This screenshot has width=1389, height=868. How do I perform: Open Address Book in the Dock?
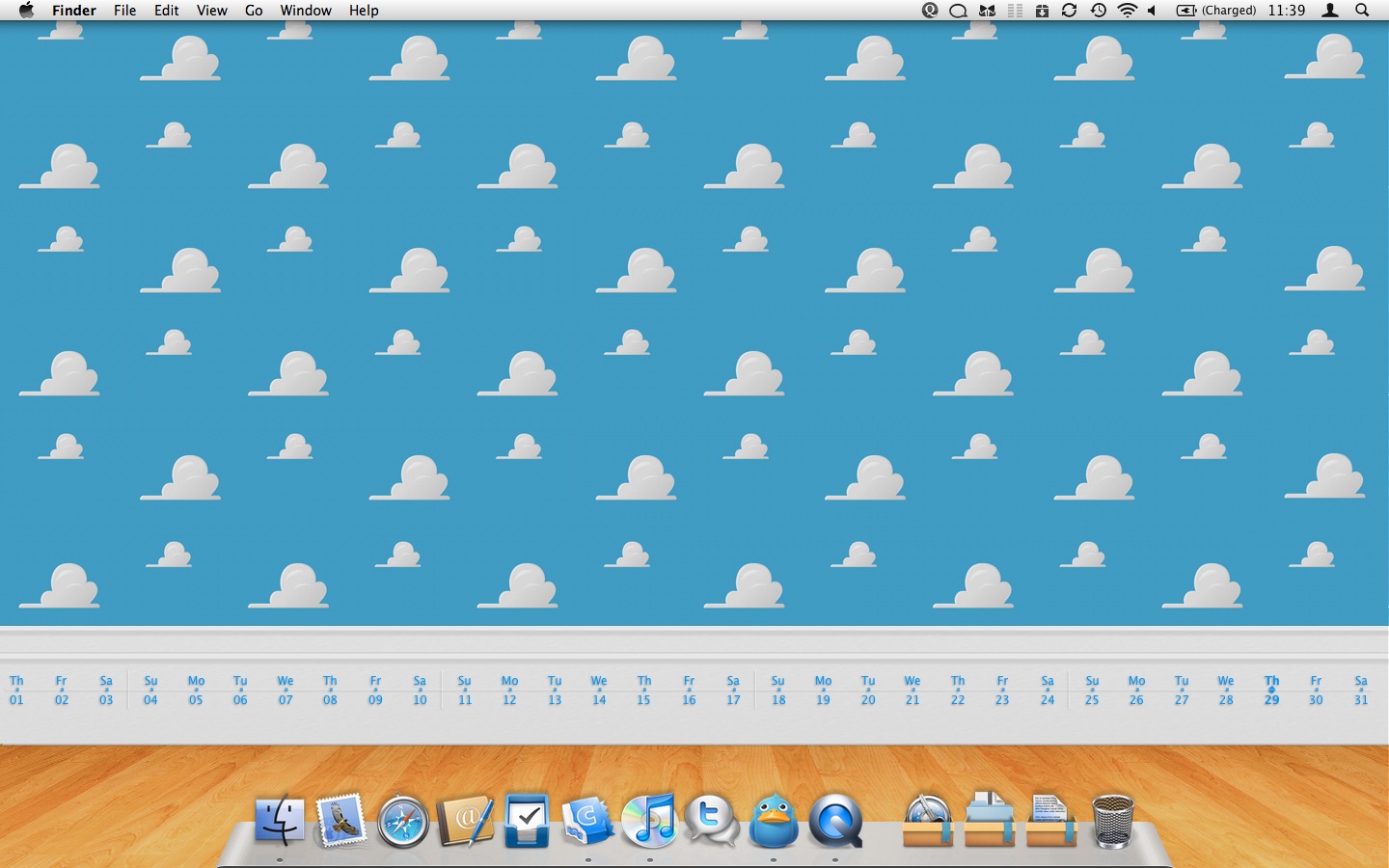click(465, 822)
